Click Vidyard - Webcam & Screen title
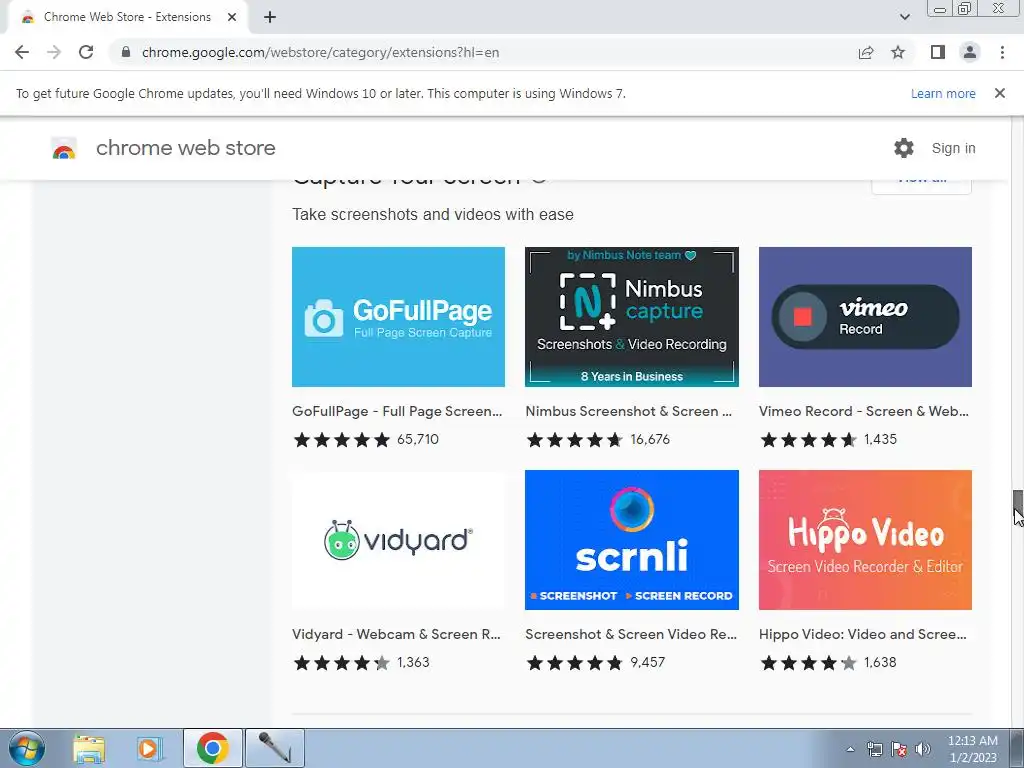The image size is (1024, 768). tap(396, 634)
